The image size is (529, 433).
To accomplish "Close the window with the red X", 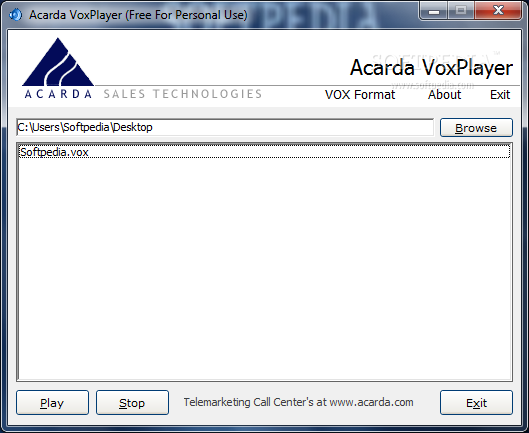I will (498, 11).
